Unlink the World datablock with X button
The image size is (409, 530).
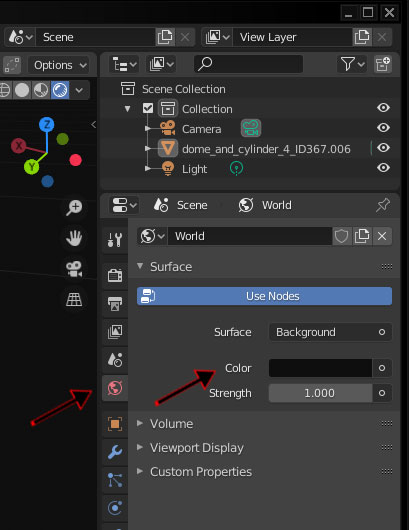(382, 236)
